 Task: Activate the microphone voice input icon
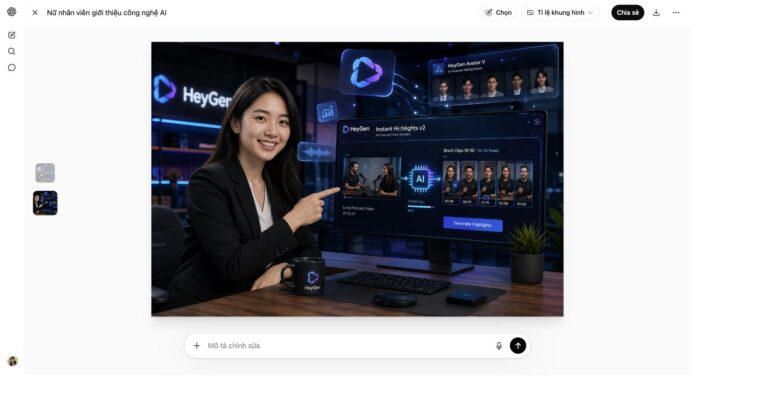pos(499,346)
